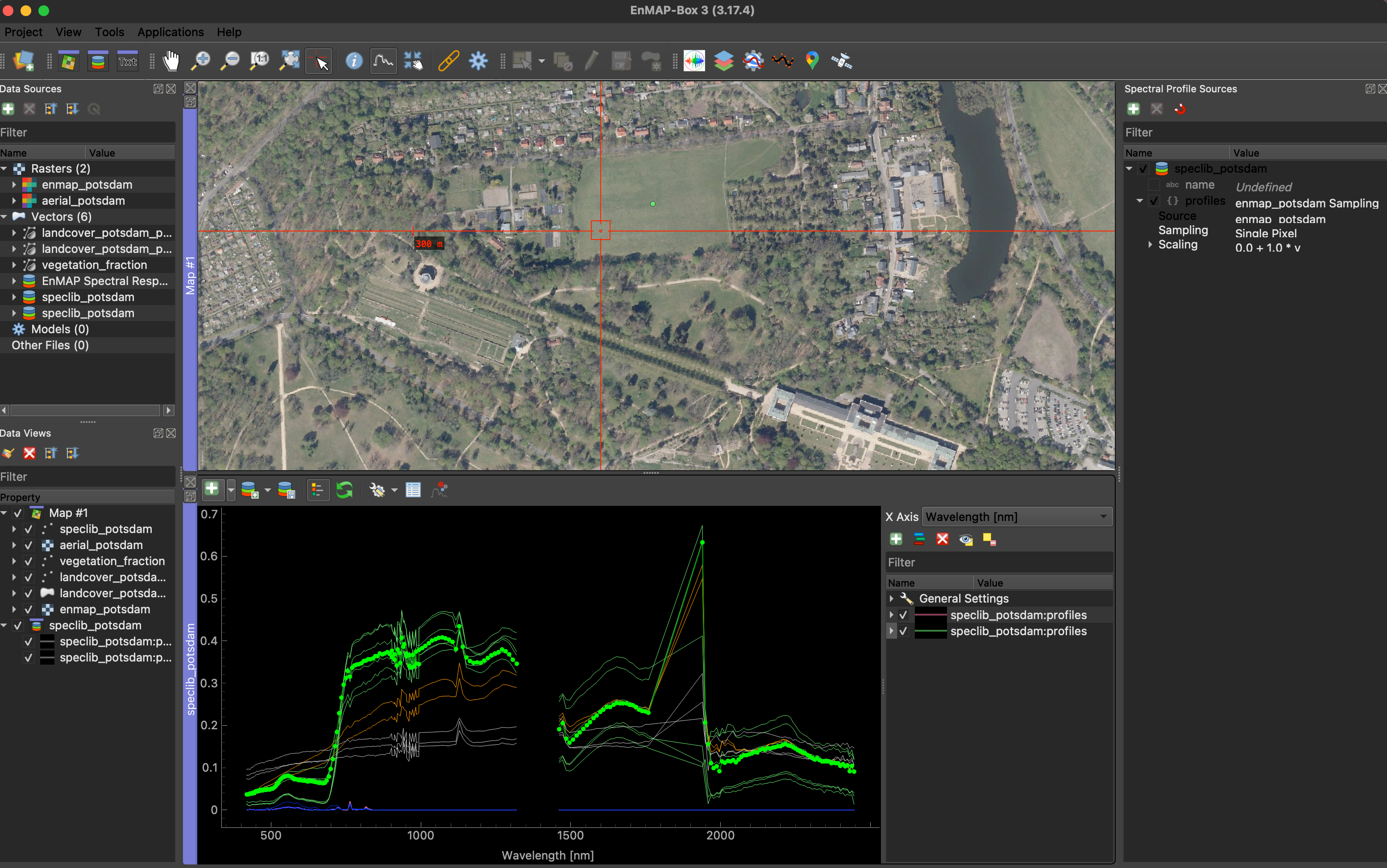Activate the cursor location crosshair tool
This screenshot has width=1387, height=868.
point(319,60)
